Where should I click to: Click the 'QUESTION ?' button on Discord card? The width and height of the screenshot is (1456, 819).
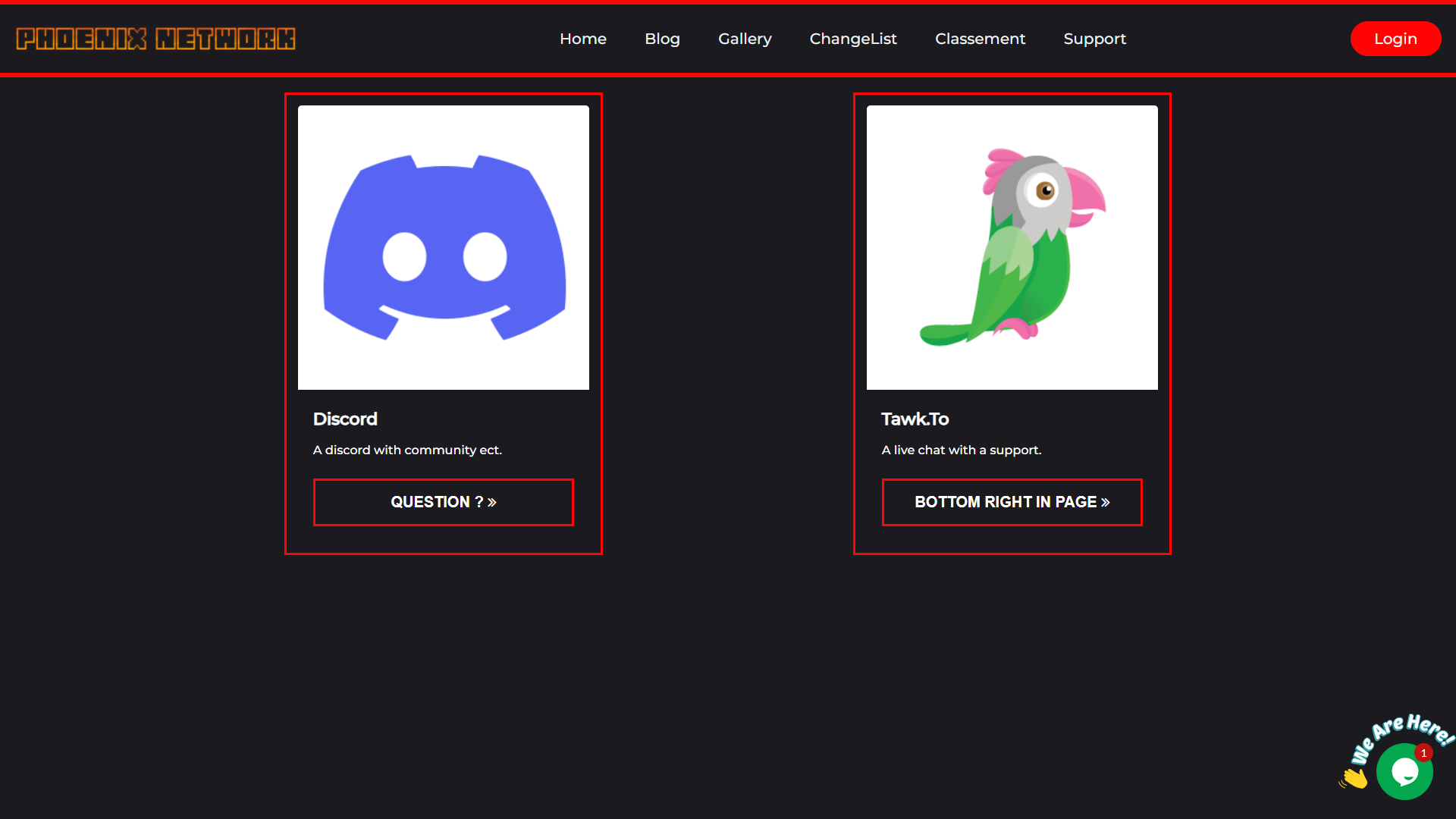pyautogui.click(x=443, y=502)
